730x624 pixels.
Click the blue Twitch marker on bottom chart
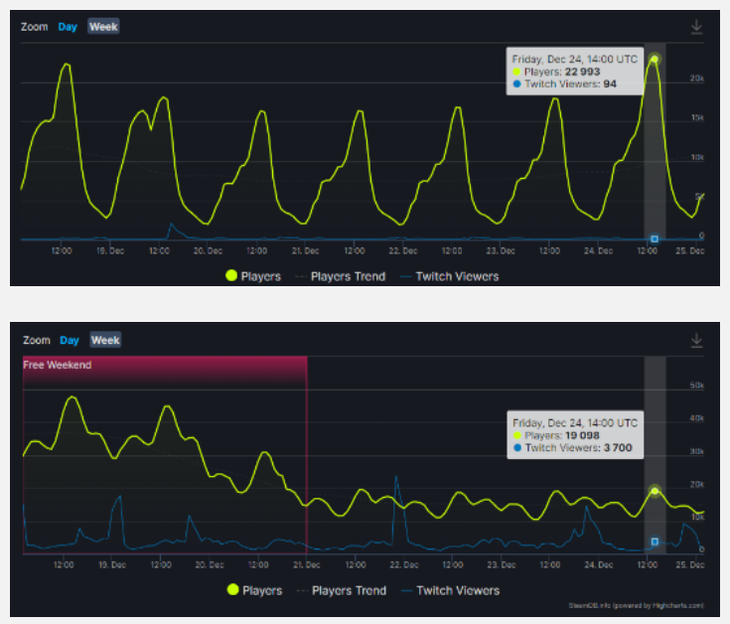(x=655, y=542)
